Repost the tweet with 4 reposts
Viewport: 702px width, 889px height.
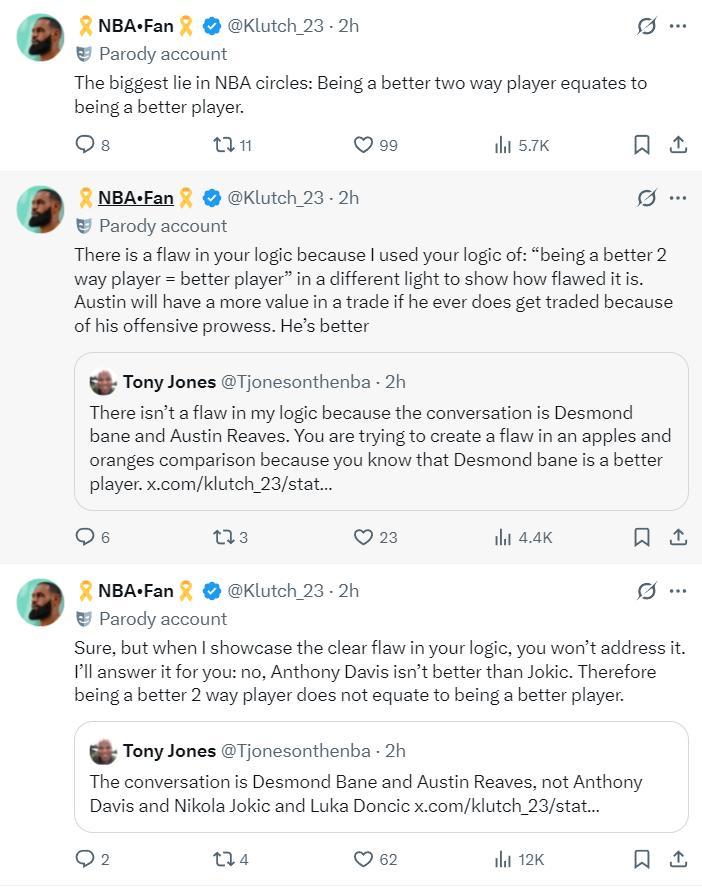(224, 858)
